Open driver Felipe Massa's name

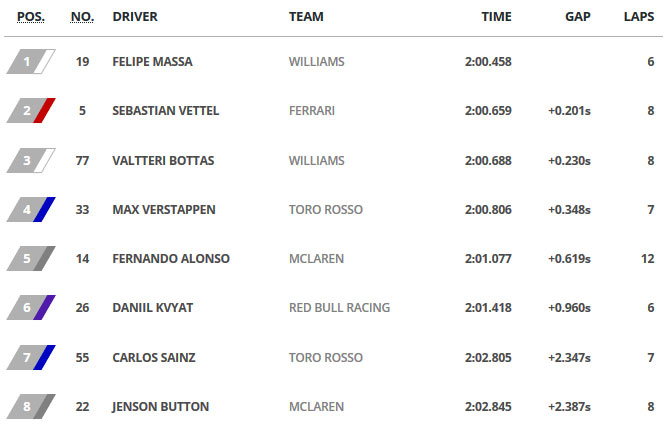153,62
